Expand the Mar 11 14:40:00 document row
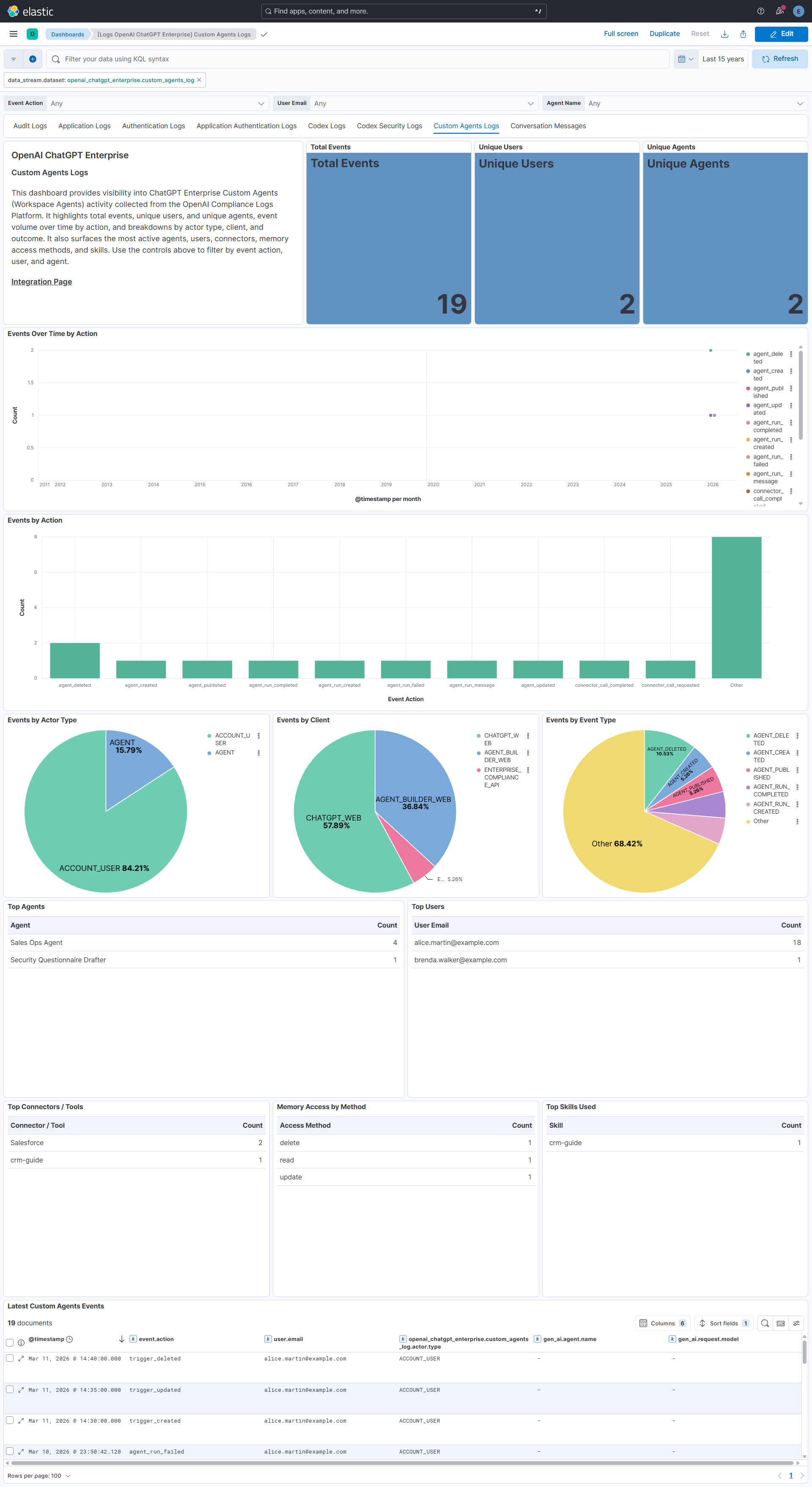Screen dimensions: 812x1487 point(21,1359)
